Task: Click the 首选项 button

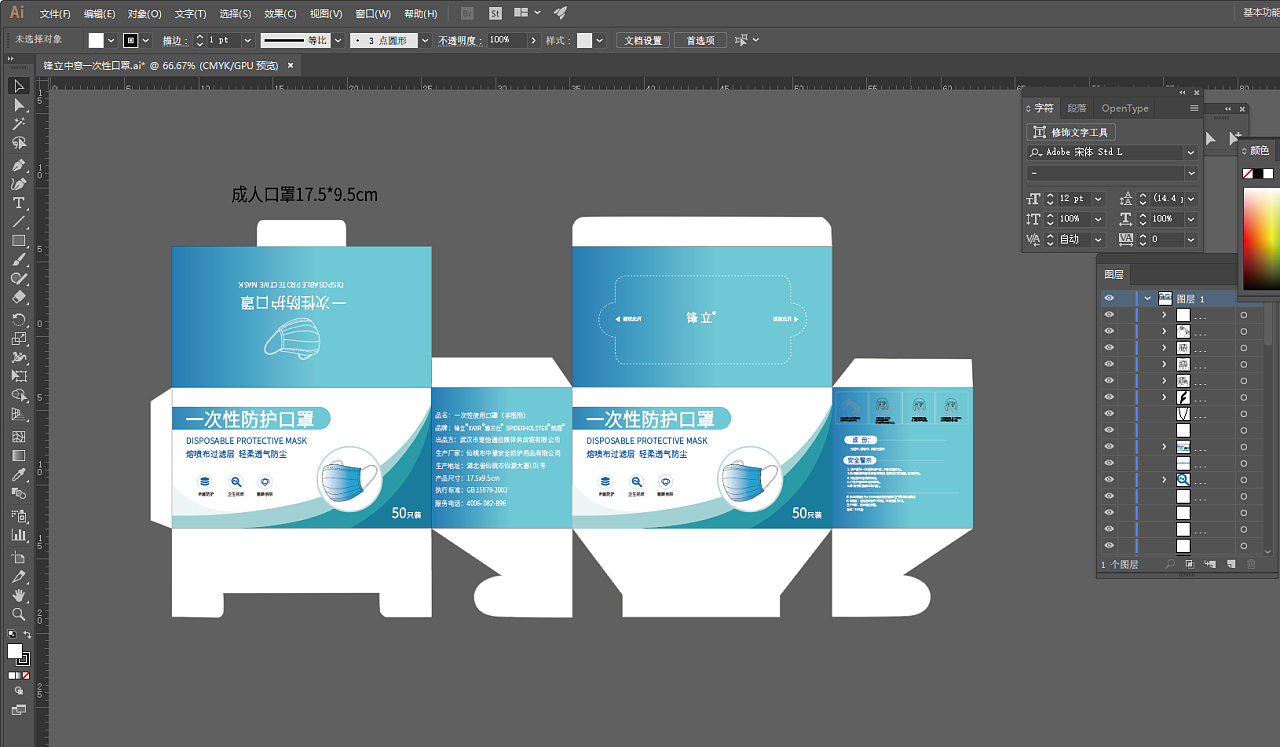Action: point(700,40)
